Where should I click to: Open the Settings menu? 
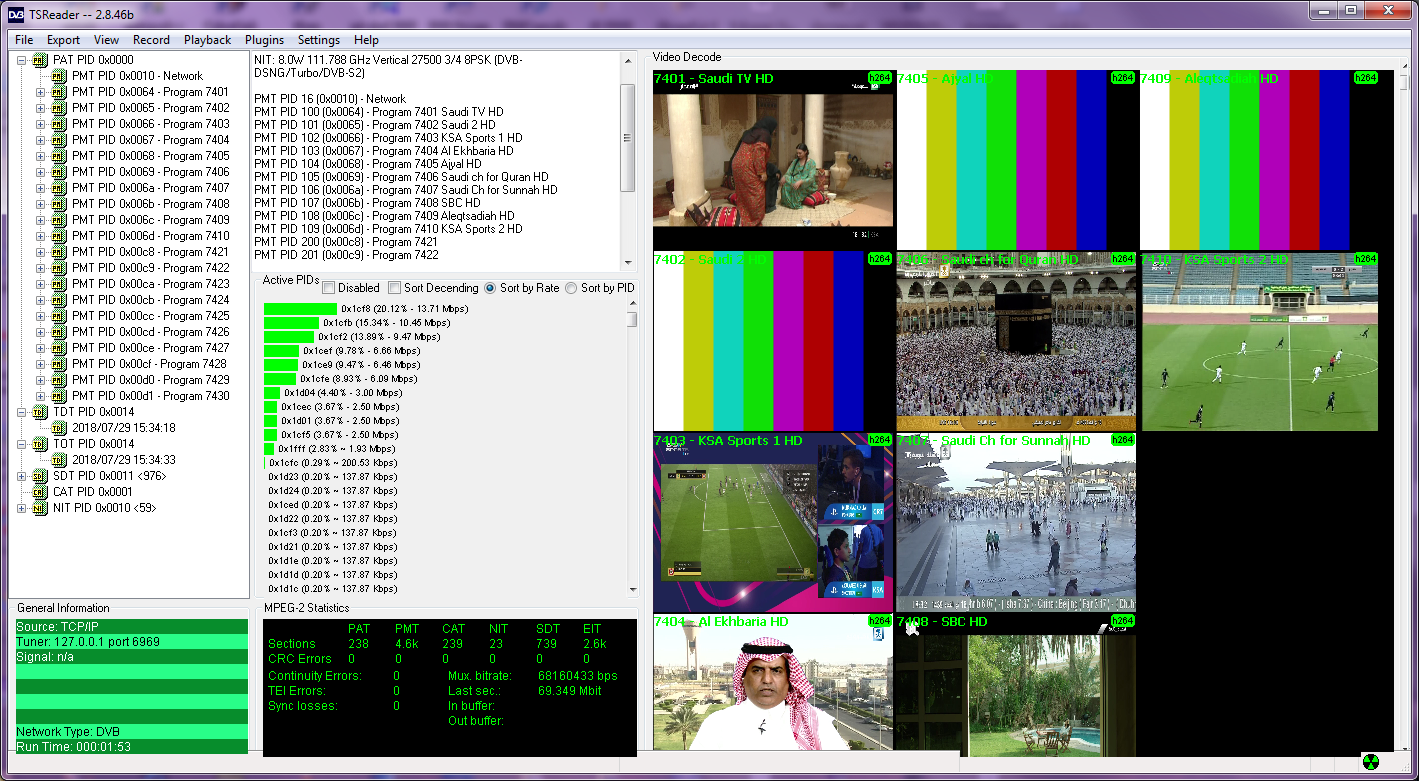(319, 40)
